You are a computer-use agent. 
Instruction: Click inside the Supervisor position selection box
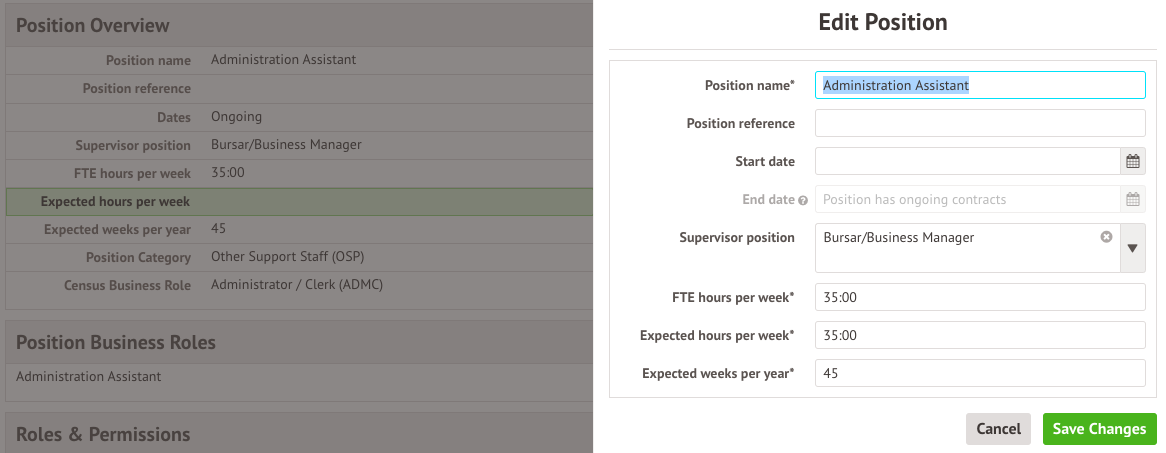[955, 248]
